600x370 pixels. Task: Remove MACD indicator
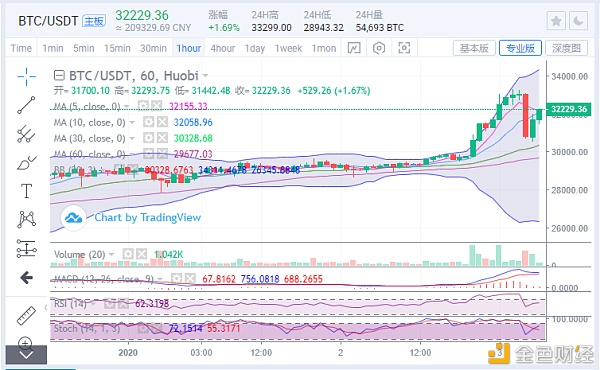point(190,279)
